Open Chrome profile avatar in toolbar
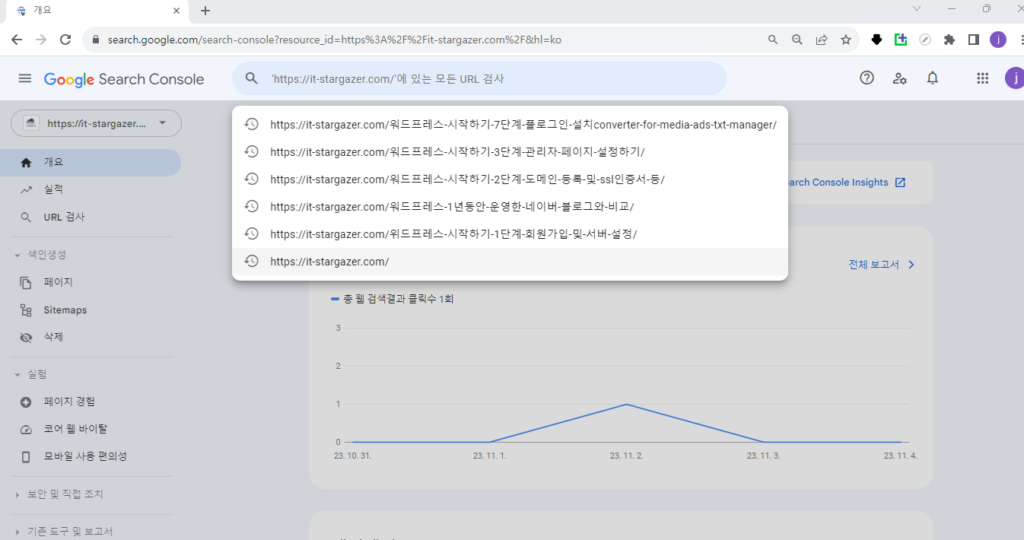The height and width of the screenshot is (540, 1024). click(998, 40)
